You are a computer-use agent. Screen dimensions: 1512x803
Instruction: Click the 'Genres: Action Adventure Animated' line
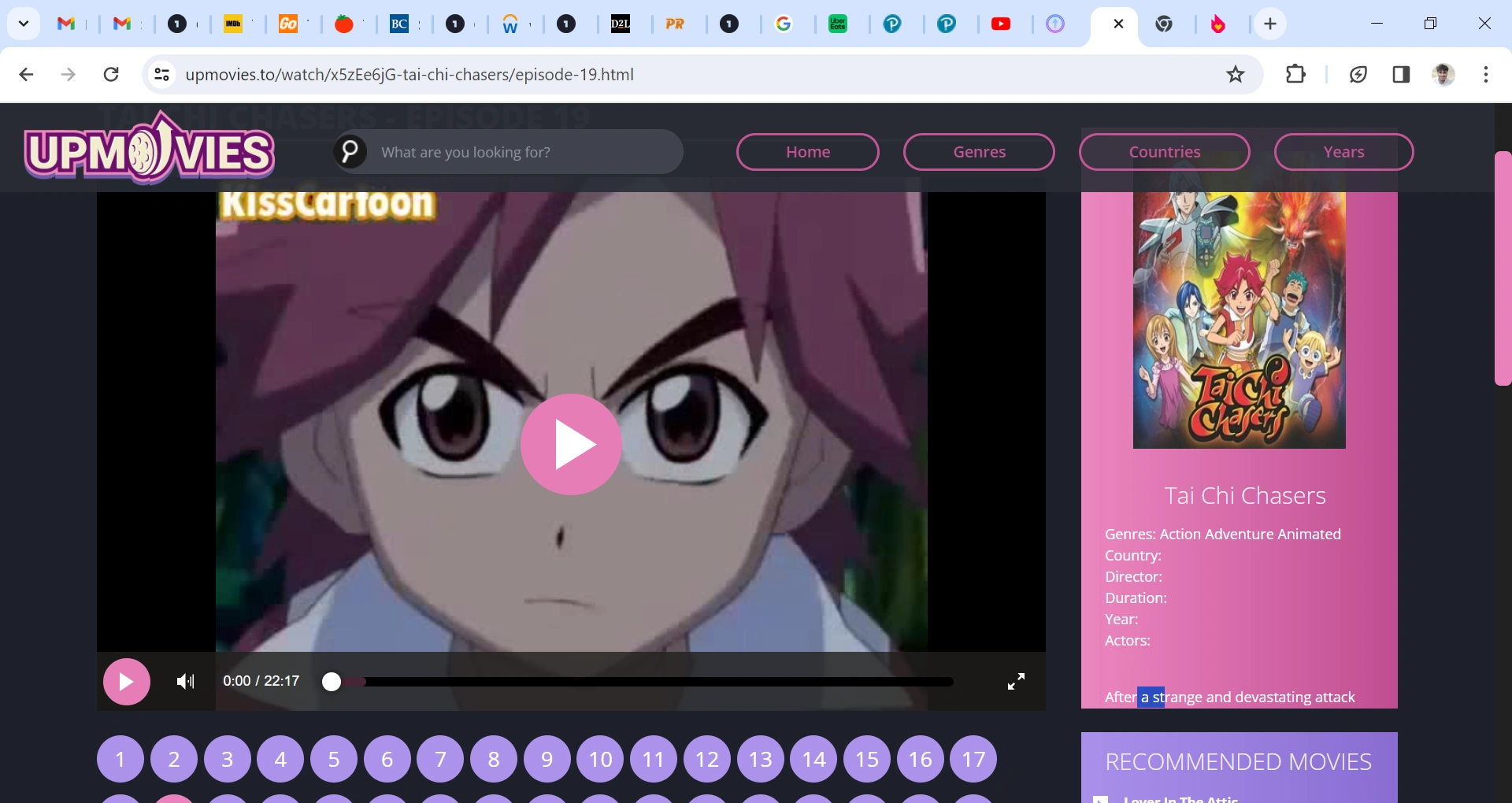pos(1223,534)
